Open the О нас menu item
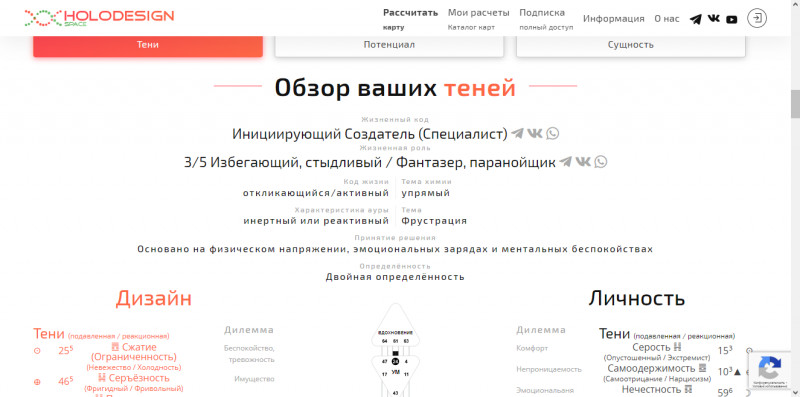This screenshot has height=397, width=800. (667, 19)
